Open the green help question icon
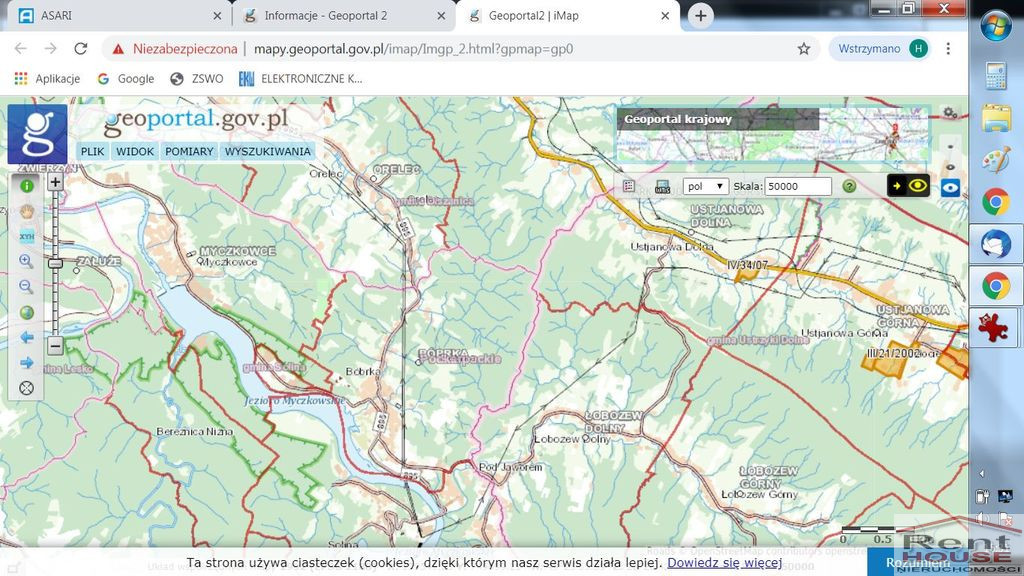1024x576 pixels. (x=849, y=186)
